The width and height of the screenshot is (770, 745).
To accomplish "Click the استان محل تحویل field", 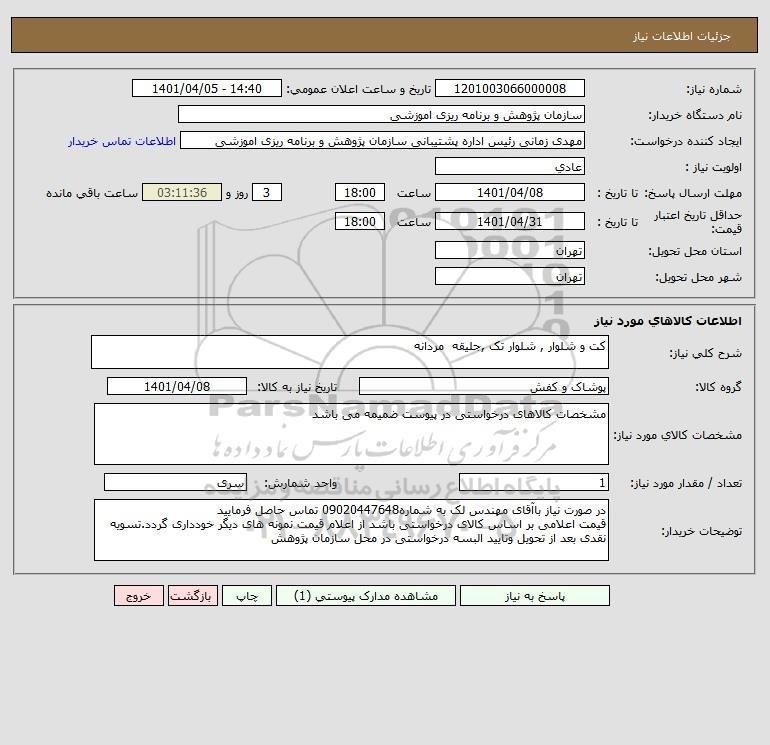I will pyautogui.click(x=510, y=250).
